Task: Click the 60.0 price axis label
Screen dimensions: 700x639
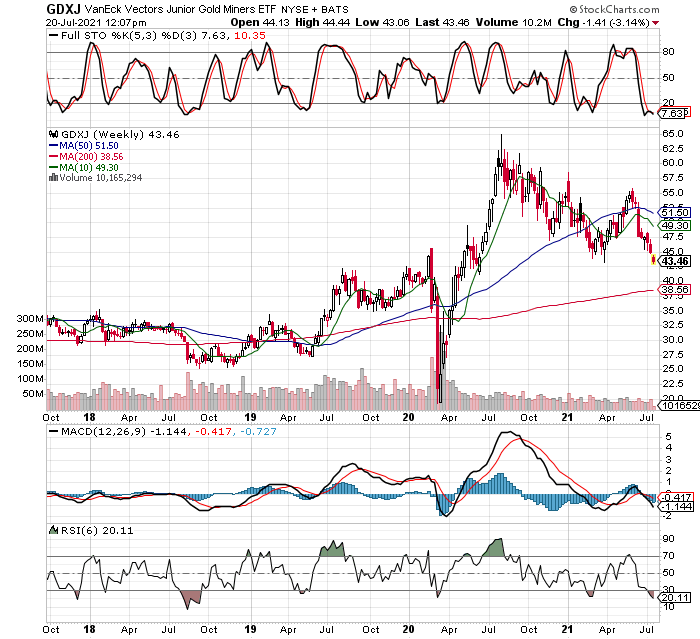Action: tap(673, 163)
